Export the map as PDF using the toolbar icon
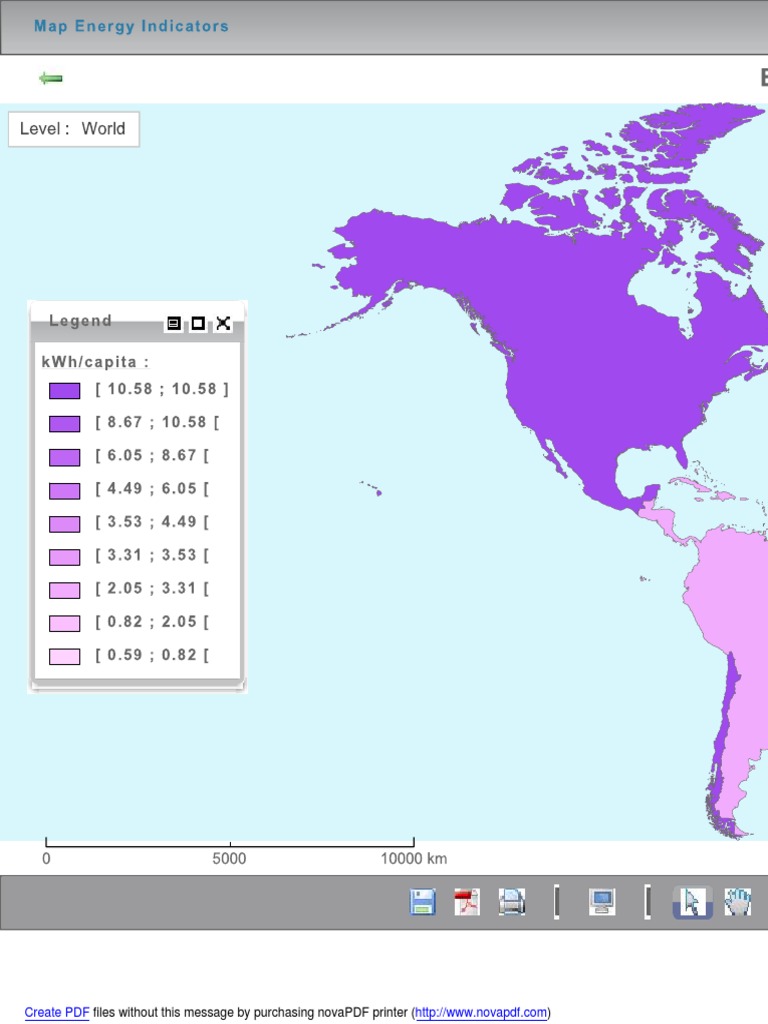768x1024 pixels. (x=467, y=902)
